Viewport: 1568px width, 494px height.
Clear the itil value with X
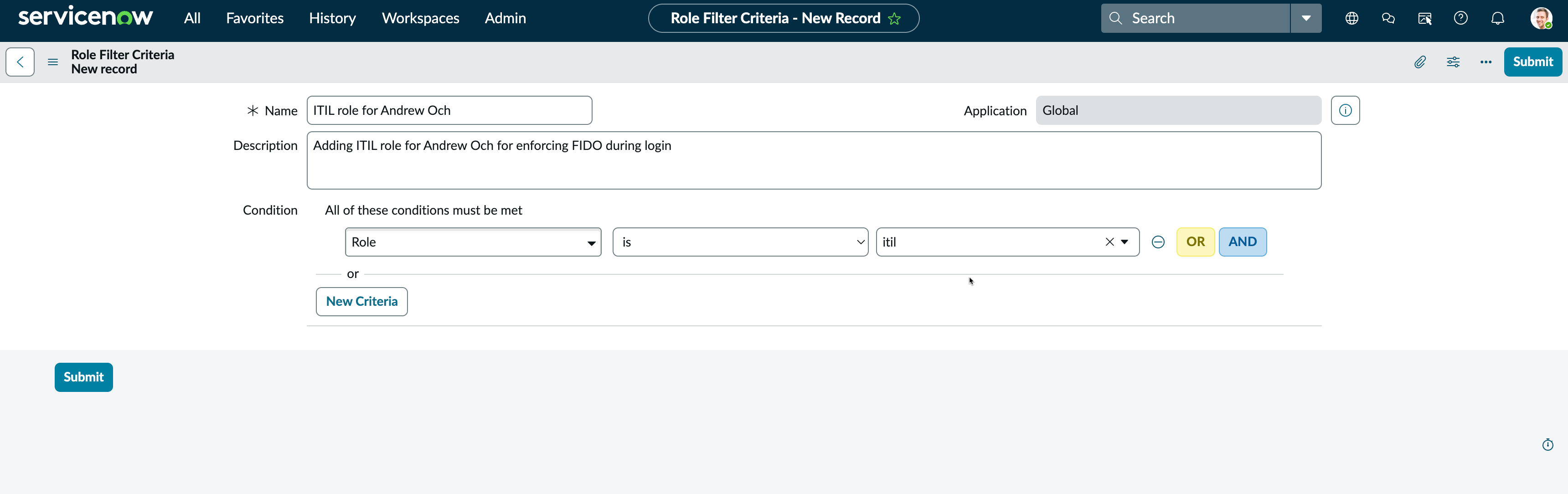(x=1109, y=242)
